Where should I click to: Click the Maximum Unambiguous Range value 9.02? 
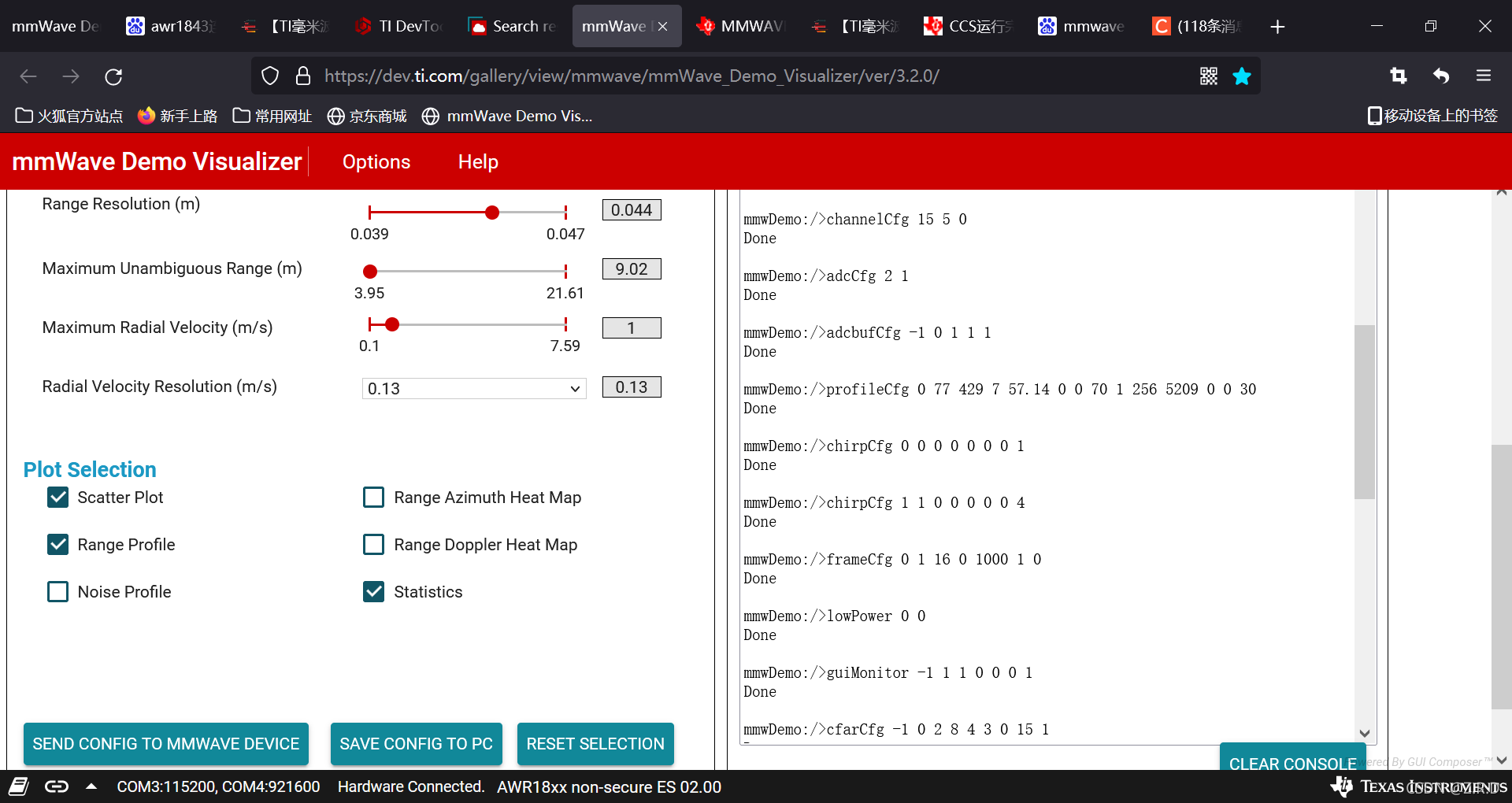pos(632,269)
